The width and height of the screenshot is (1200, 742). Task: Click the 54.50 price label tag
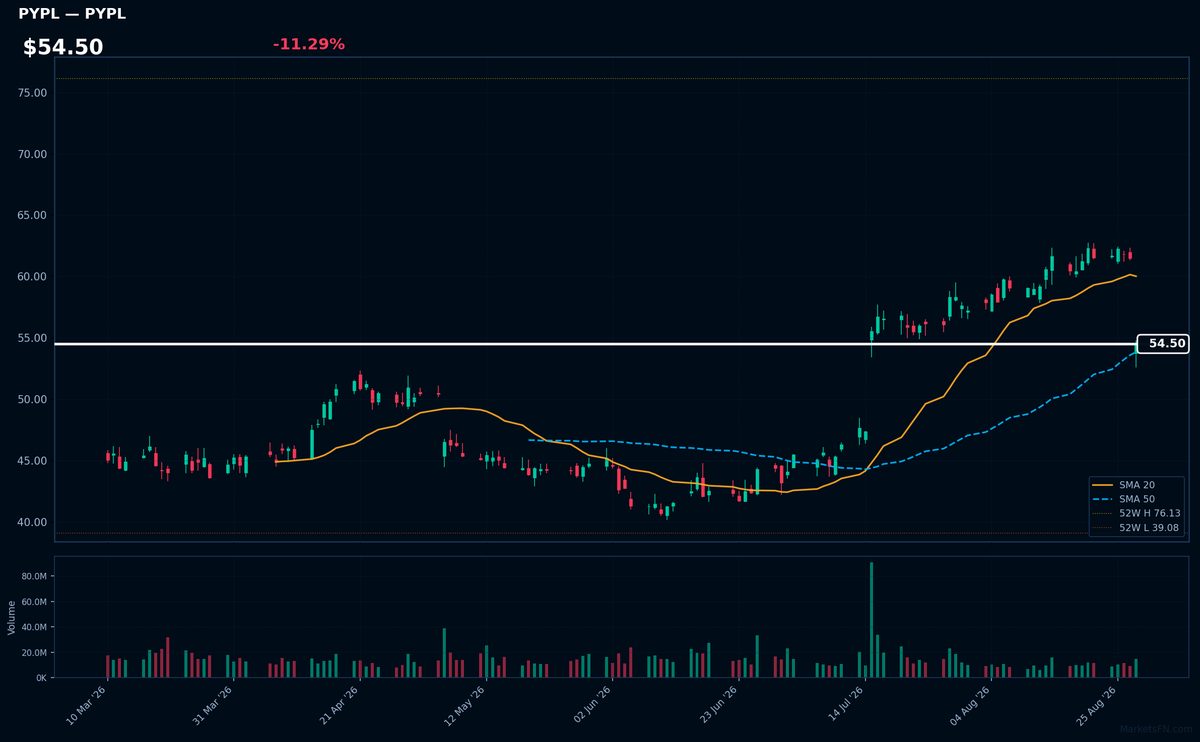click(1163, 344)
